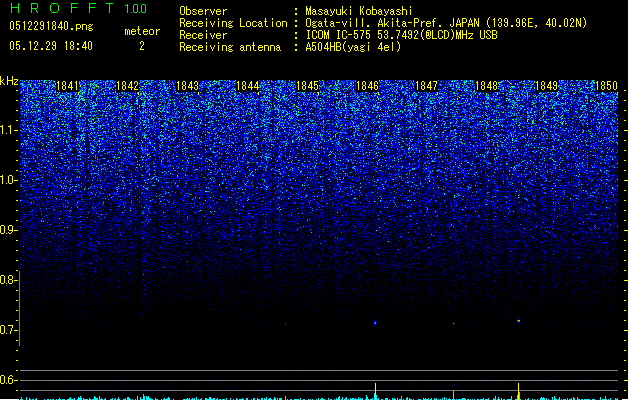The image size is (629, 400).
Task: Click the 1847 time marker
Action: (426, 86)
